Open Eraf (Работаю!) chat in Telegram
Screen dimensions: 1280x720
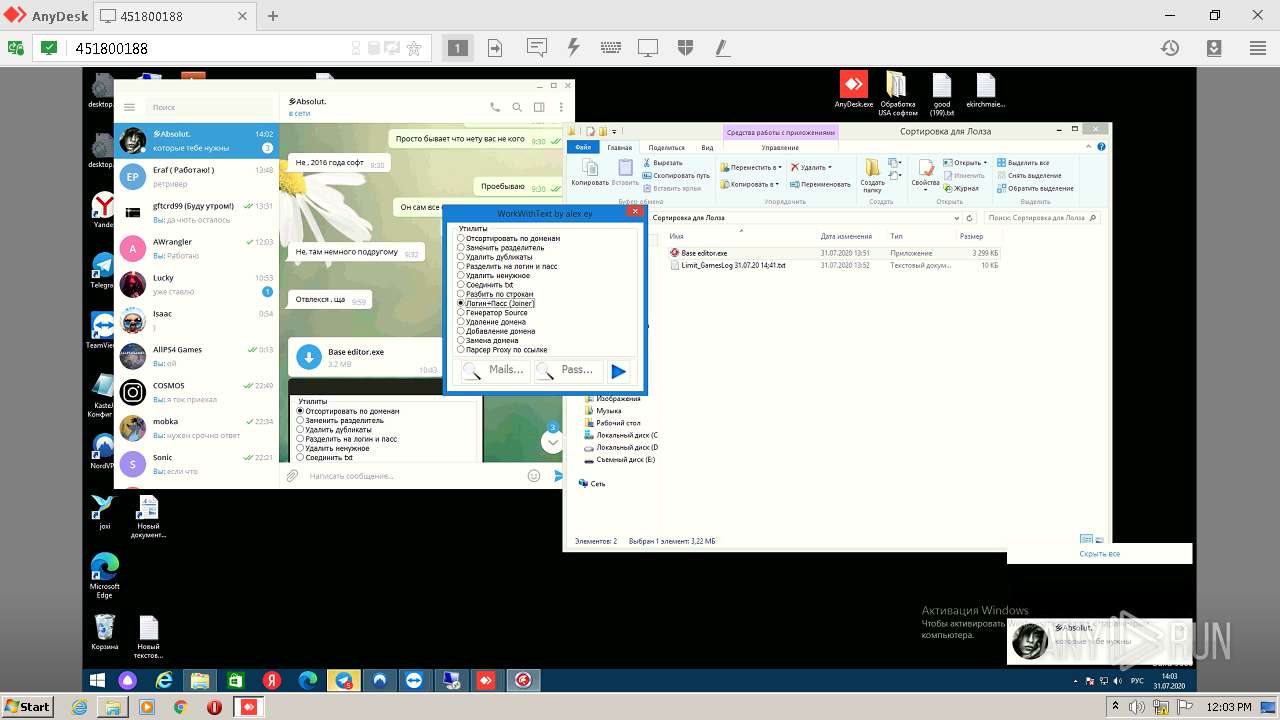(197, 177)
